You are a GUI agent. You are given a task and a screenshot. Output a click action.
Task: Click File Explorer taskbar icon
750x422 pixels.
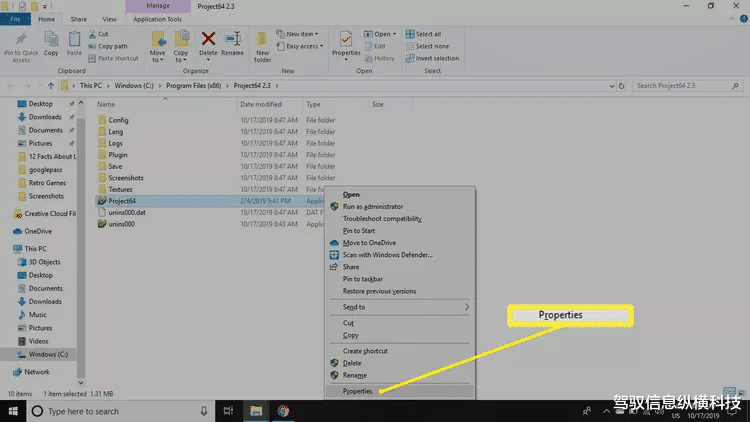click(256, 411)
